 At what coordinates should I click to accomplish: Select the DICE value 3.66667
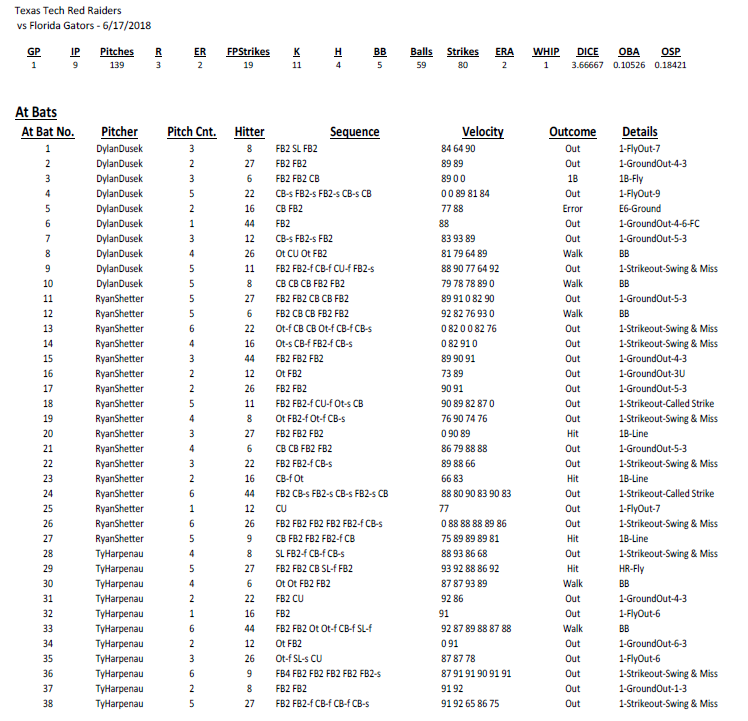point(587,65)
